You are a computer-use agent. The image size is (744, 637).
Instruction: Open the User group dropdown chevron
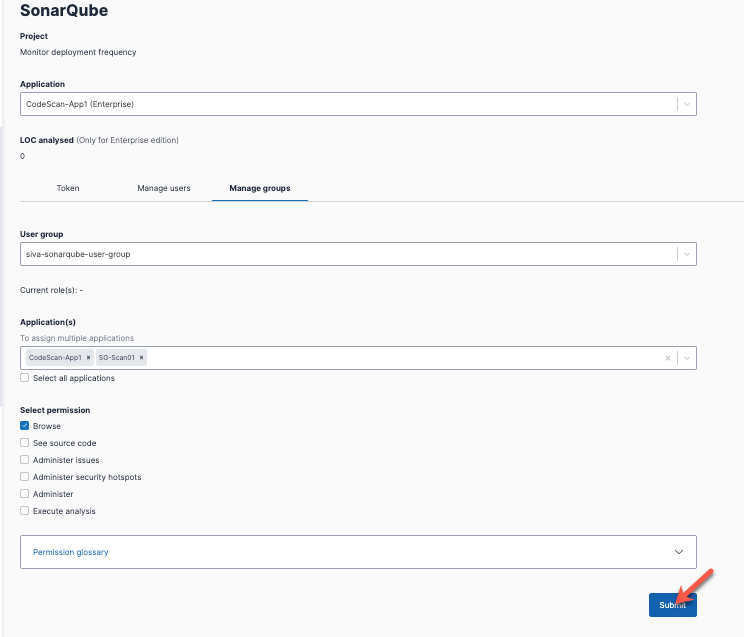click(x=687, y=254)
